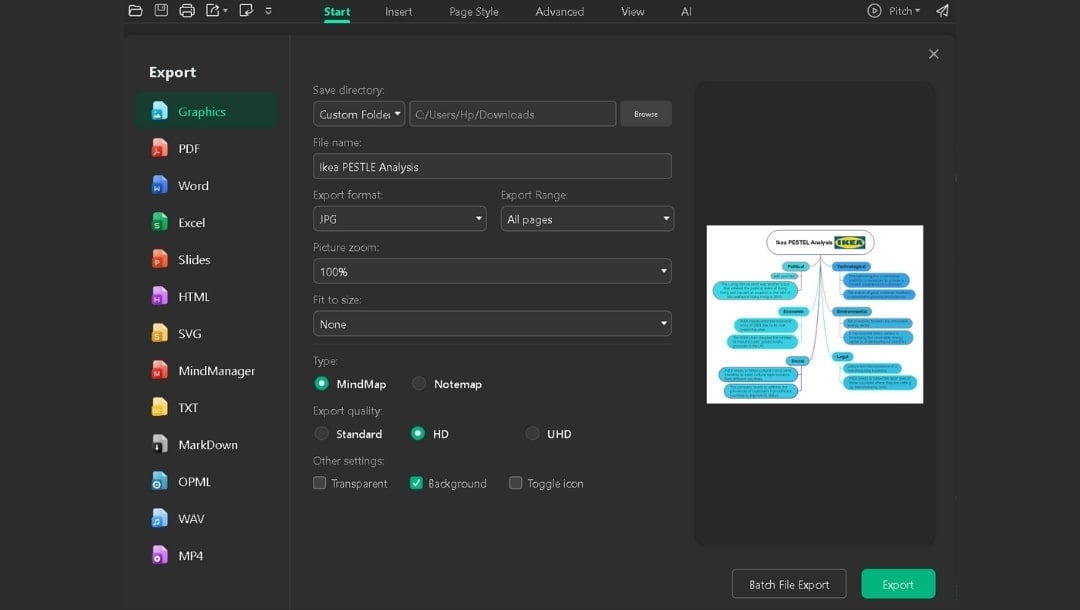This screenshot has width=1080, height=610.
Task: Click the open folder icon in top toolbar
Action: [x=136, y=10]
